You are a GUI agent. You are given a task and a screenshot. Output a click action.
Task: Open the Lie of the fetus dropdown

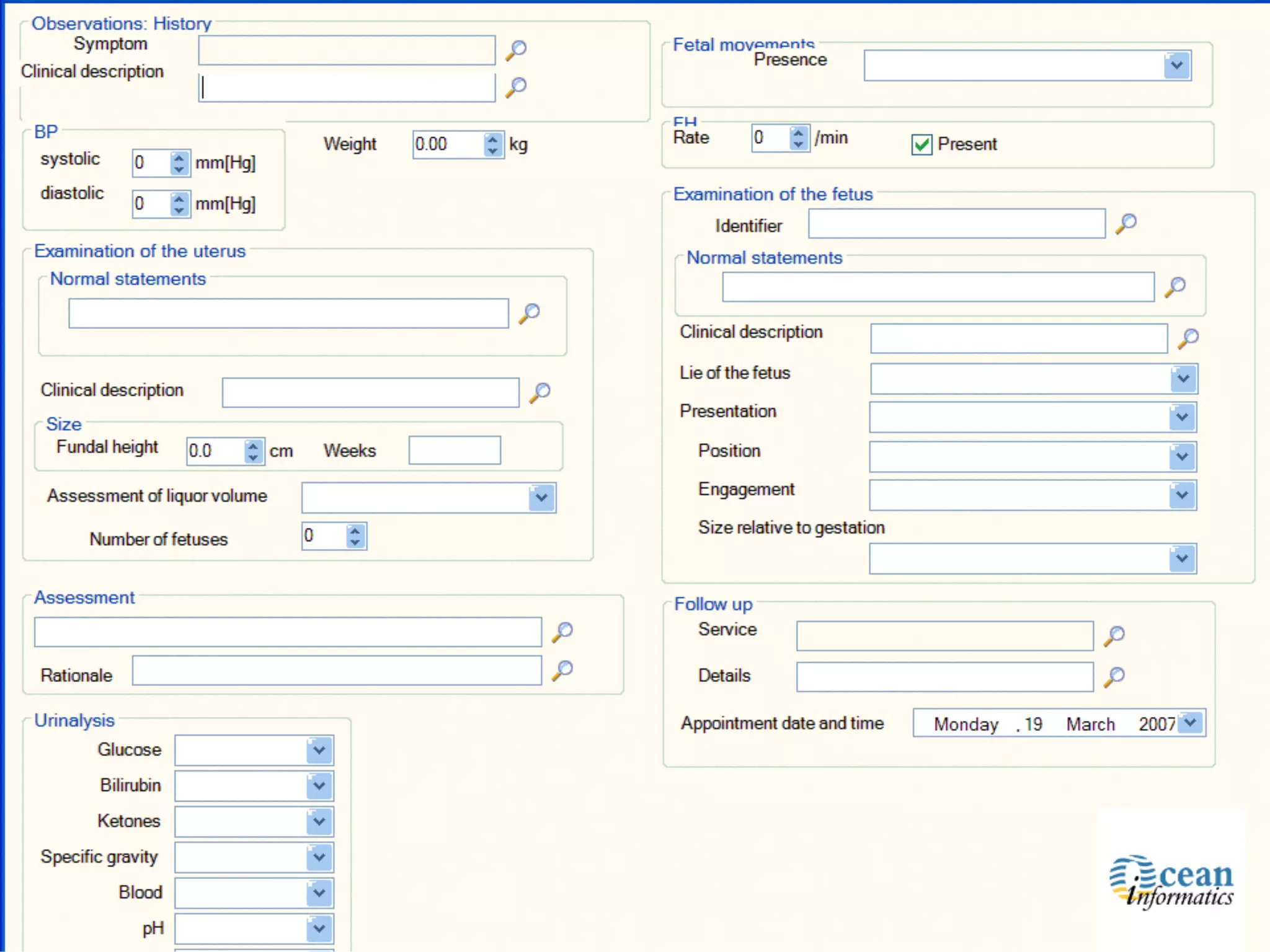1183,379
